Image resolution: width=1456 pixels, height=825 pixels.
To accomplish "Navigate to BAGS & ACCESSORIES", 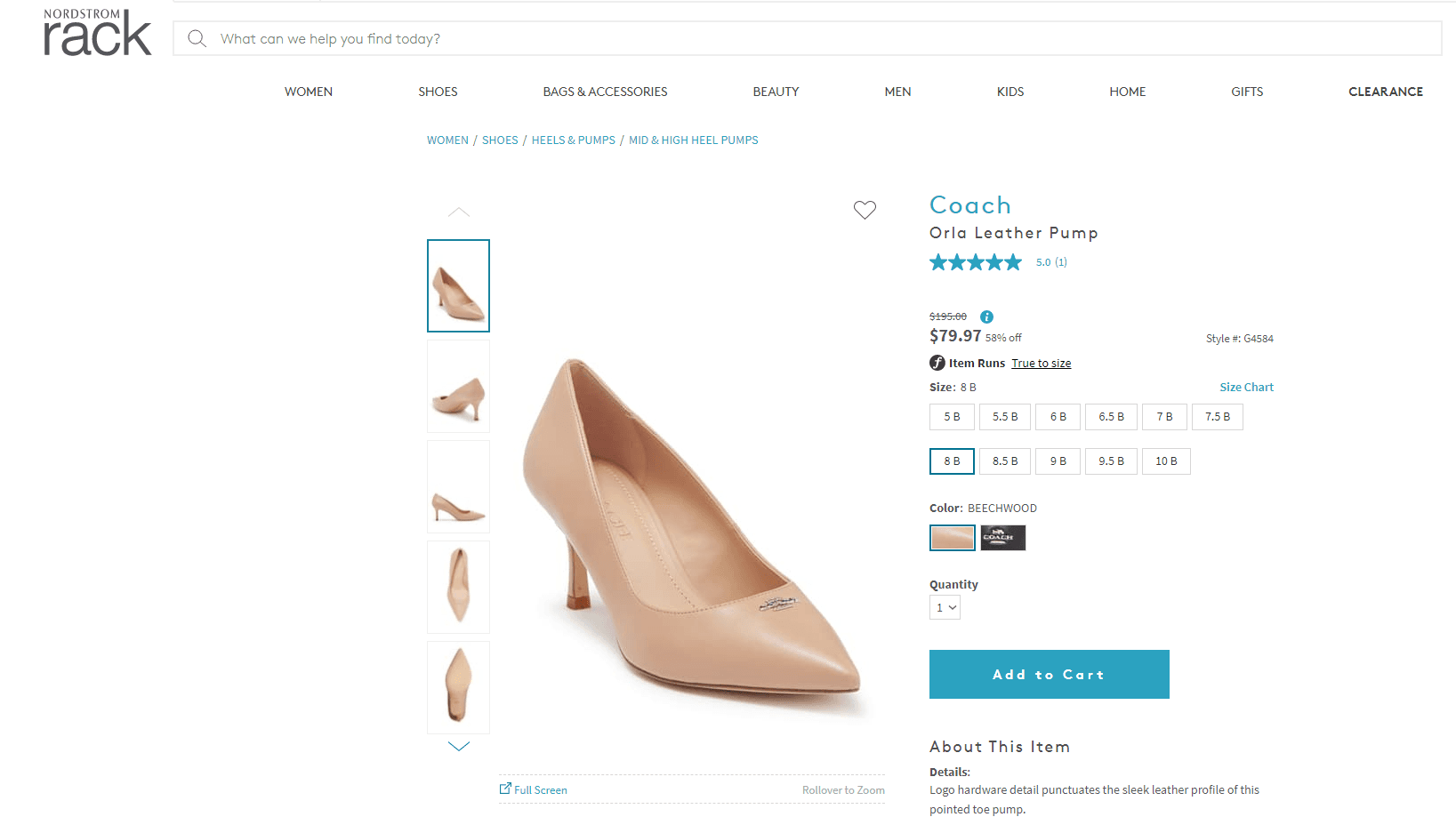I will (605, 92).
